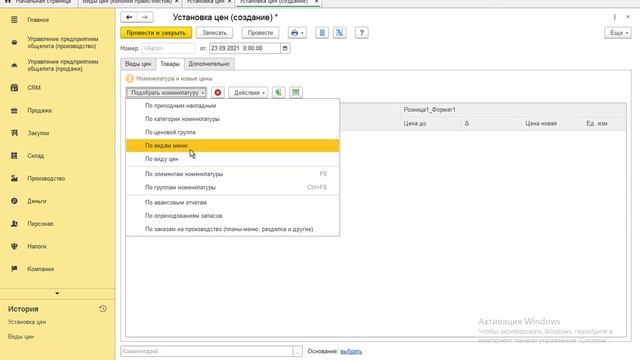This screenshot has width=640, height=360.
Task: Click the Комментарий input field
Action: (207, 351)
